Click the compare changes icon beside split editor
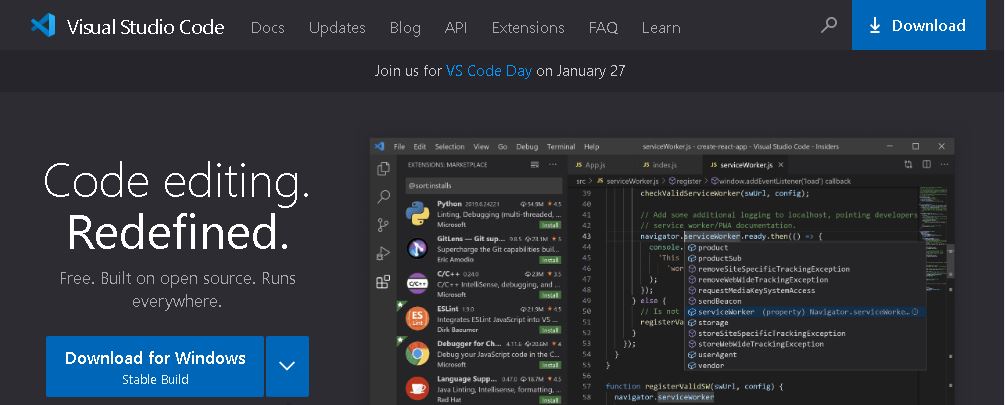The width and height of the screenshot is (1005, 405). pyautogui.click(x=908, y=165)
